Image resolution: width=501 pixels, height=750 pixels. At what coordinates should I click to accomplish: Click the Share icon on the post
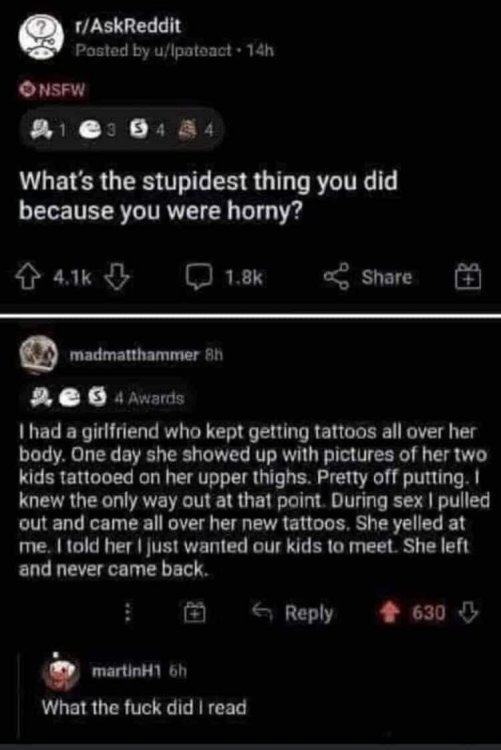coord(337,278)
